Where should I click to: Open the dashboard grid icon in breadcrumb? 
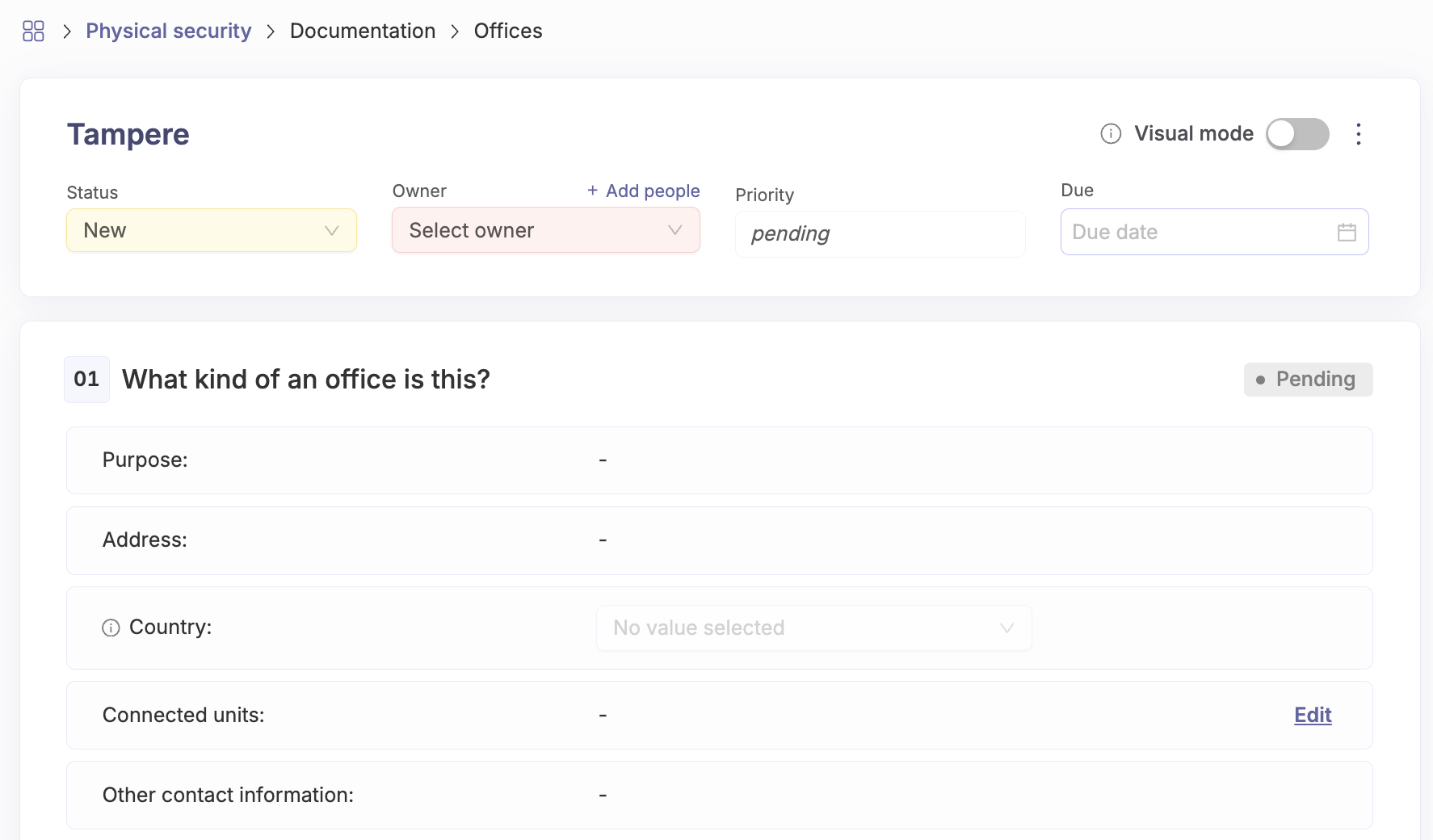pos(33,31)
